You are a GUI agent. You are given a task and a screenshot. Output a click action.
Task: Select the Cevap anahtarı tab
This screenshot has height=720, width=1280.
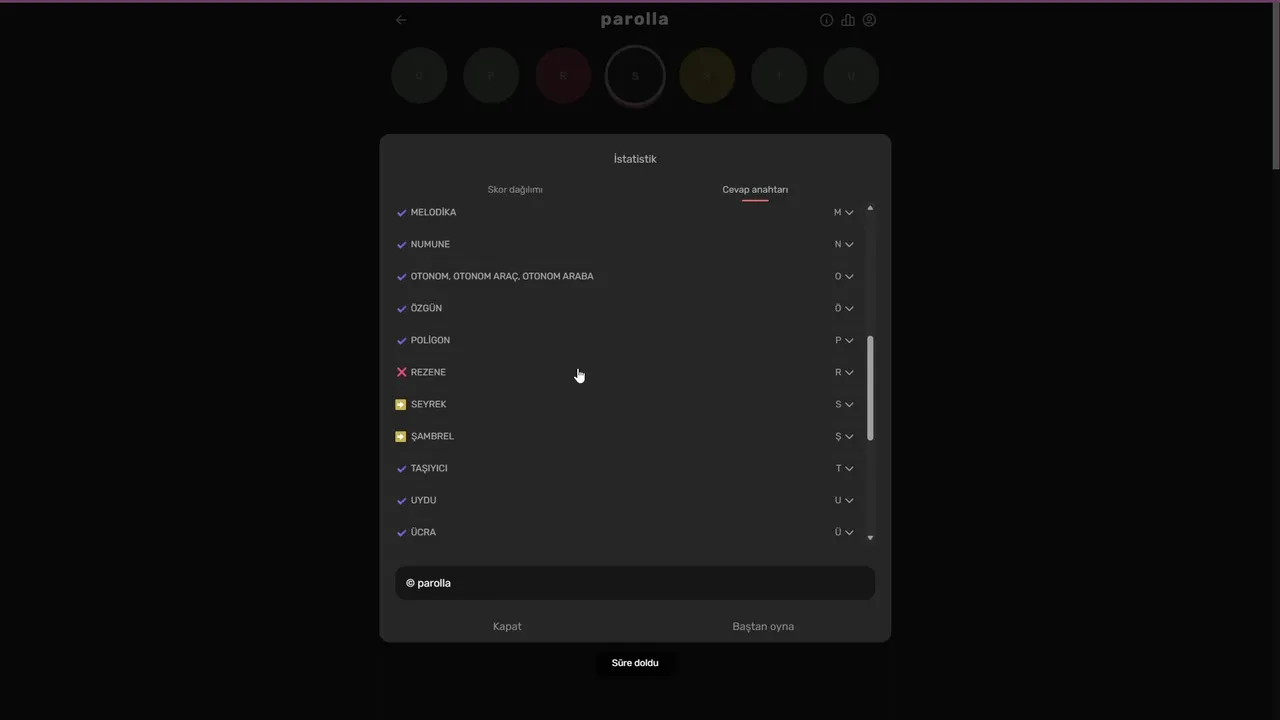click(x=755, y=189)
